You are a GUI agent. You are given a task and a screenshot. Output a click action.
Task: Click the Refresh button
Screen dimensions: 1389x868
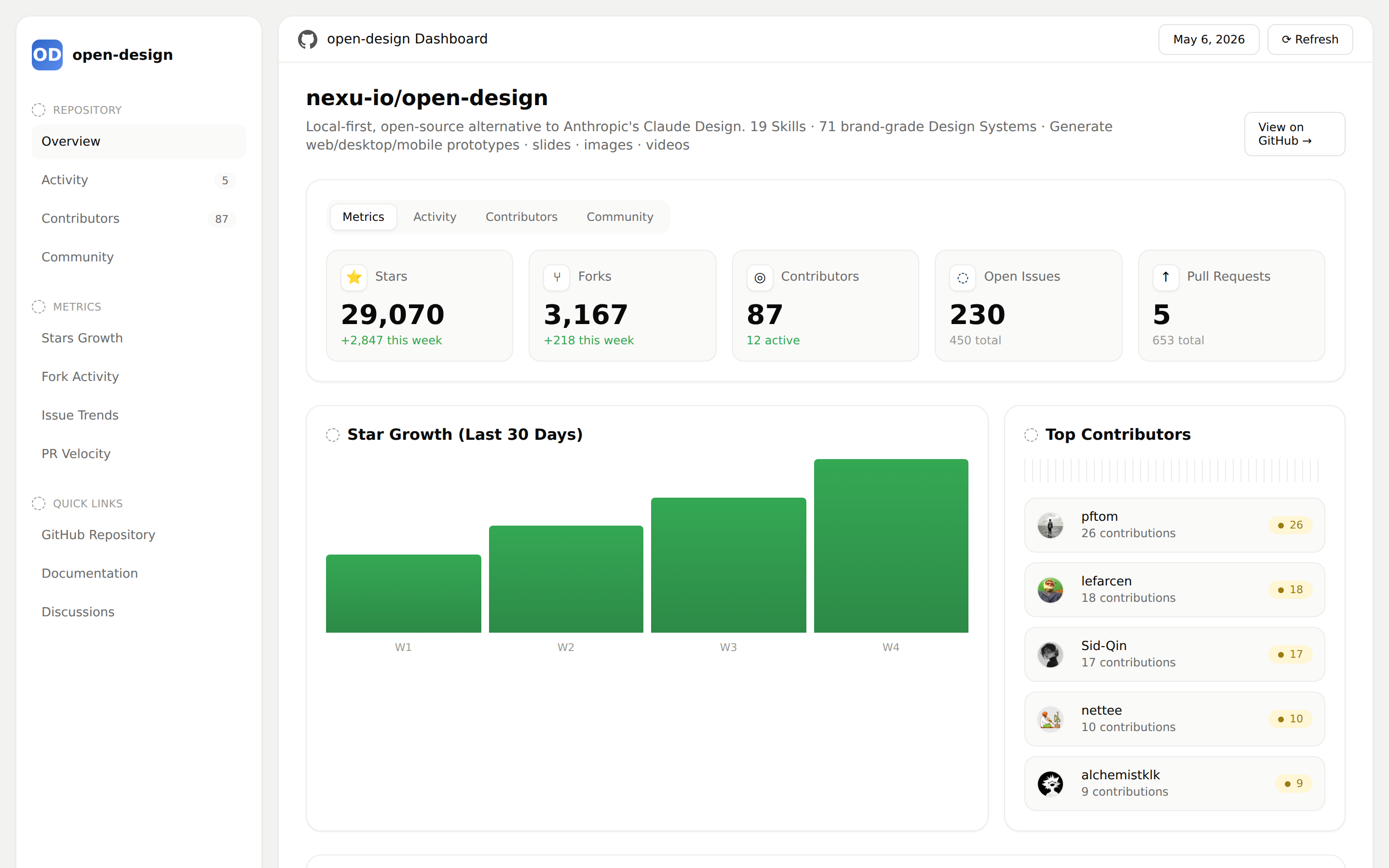(x=1310, y=39)
